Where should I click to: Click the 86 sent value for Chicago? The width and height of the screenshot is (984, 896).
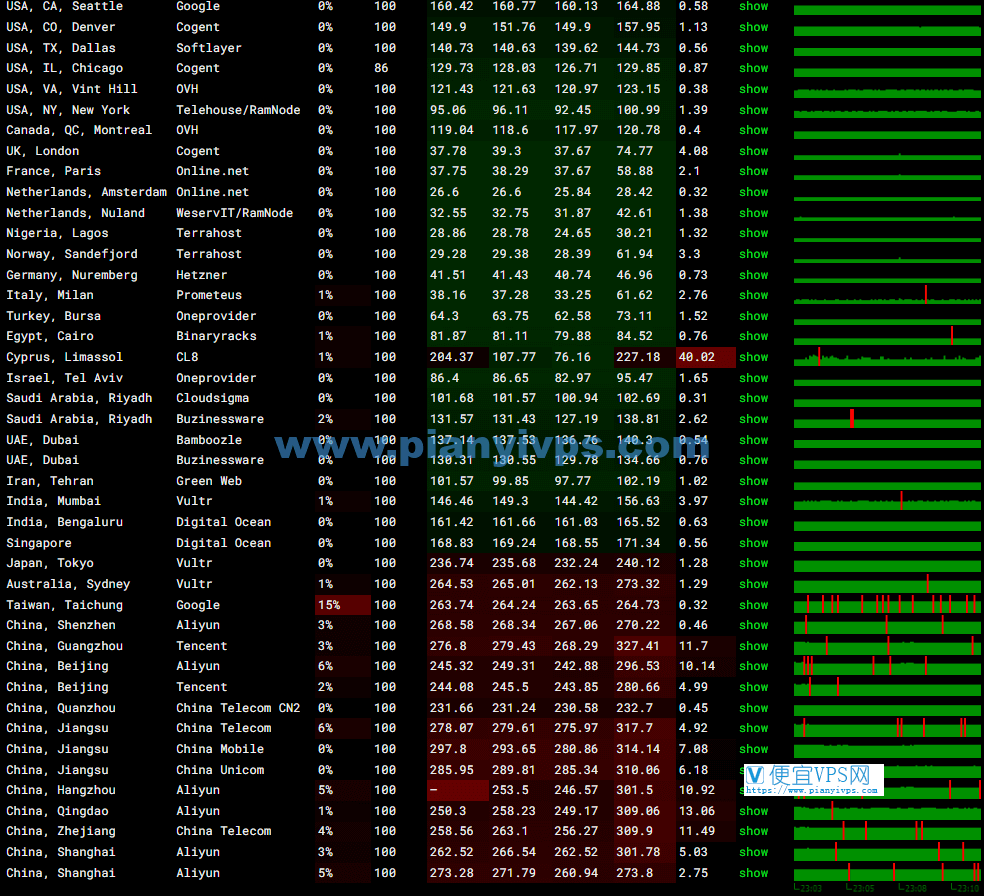pyautogui.click(x=381, y=68)
